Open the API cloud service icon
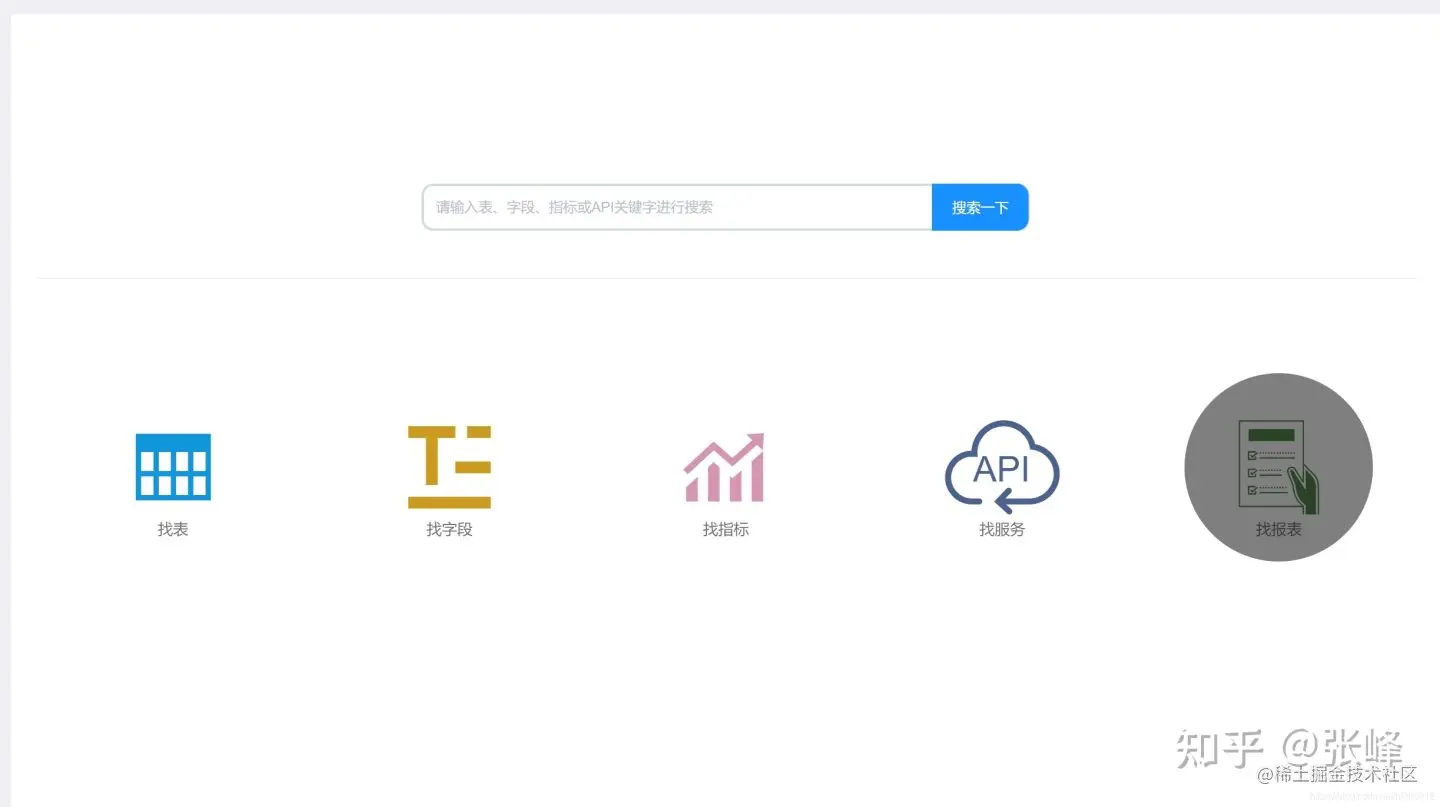The width and height of the screenshot is (1440, 807). 1002,467
